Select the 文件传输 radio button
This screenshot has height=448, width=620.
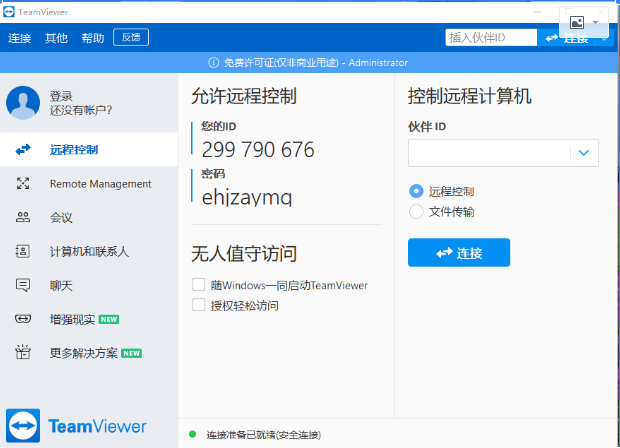(416, 212)
